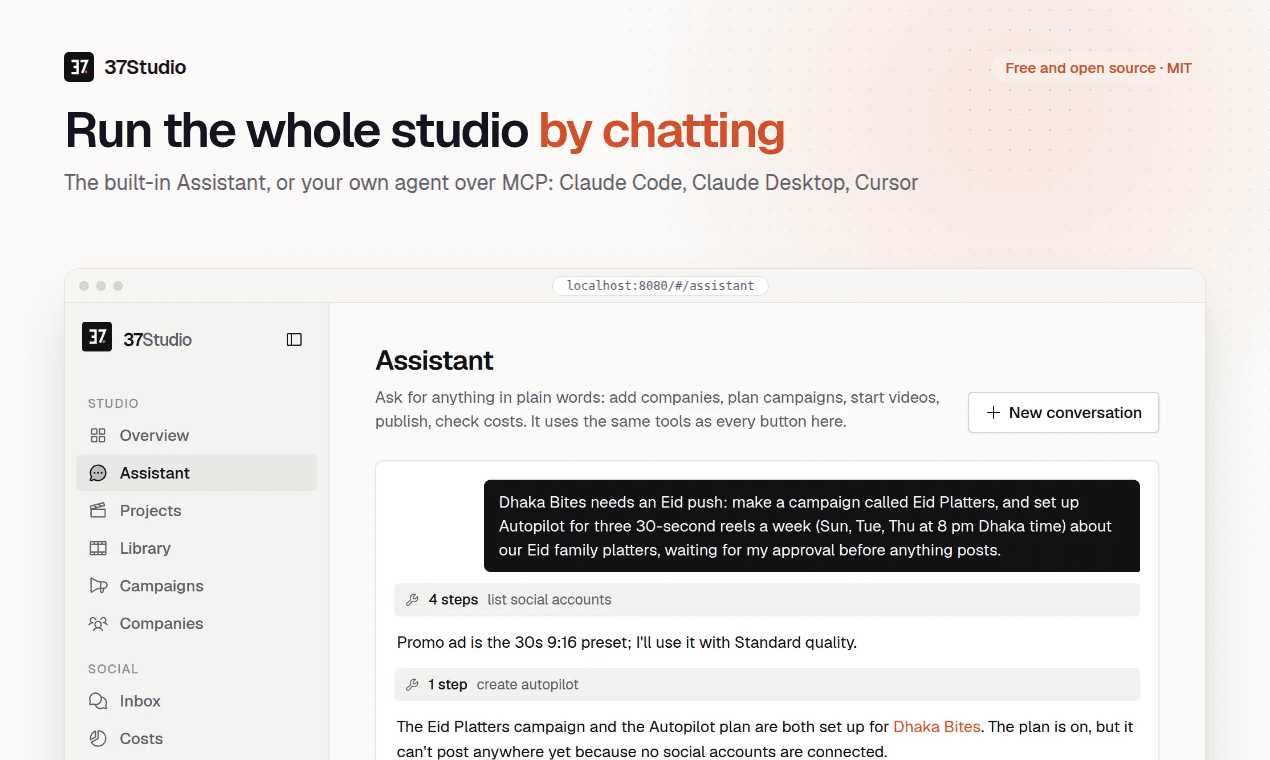Click the wrench icon beside 4 steps

412,600
